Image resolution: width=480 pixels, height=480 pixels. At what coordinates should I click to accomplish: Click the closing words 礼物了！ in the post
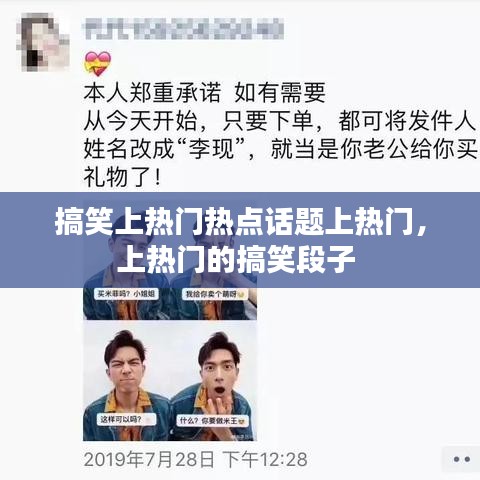point(123,177)
